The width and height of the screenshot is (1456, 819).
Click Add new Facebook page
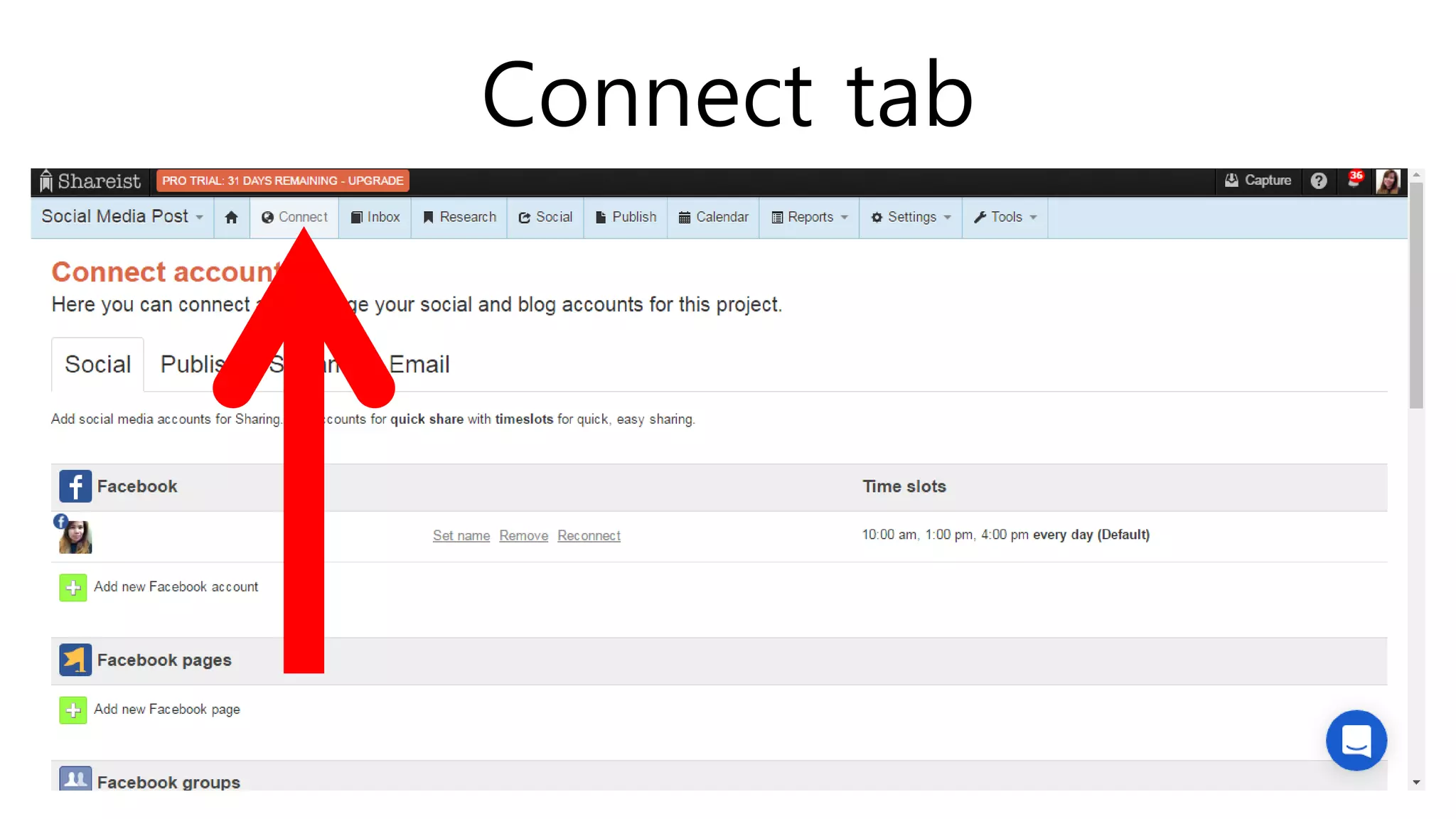(x=167, y=710)
